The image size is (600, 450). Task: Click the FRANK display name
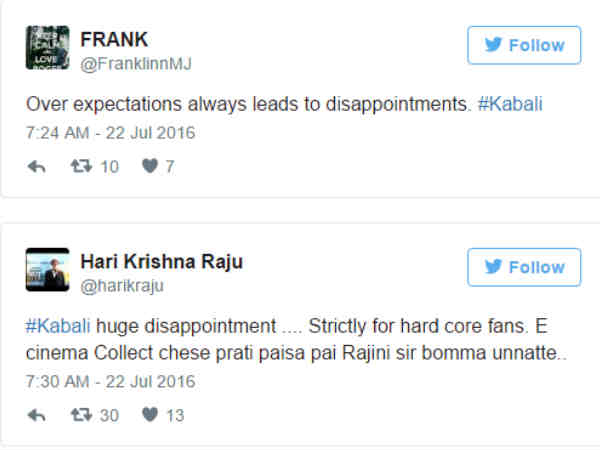point(113,40)
